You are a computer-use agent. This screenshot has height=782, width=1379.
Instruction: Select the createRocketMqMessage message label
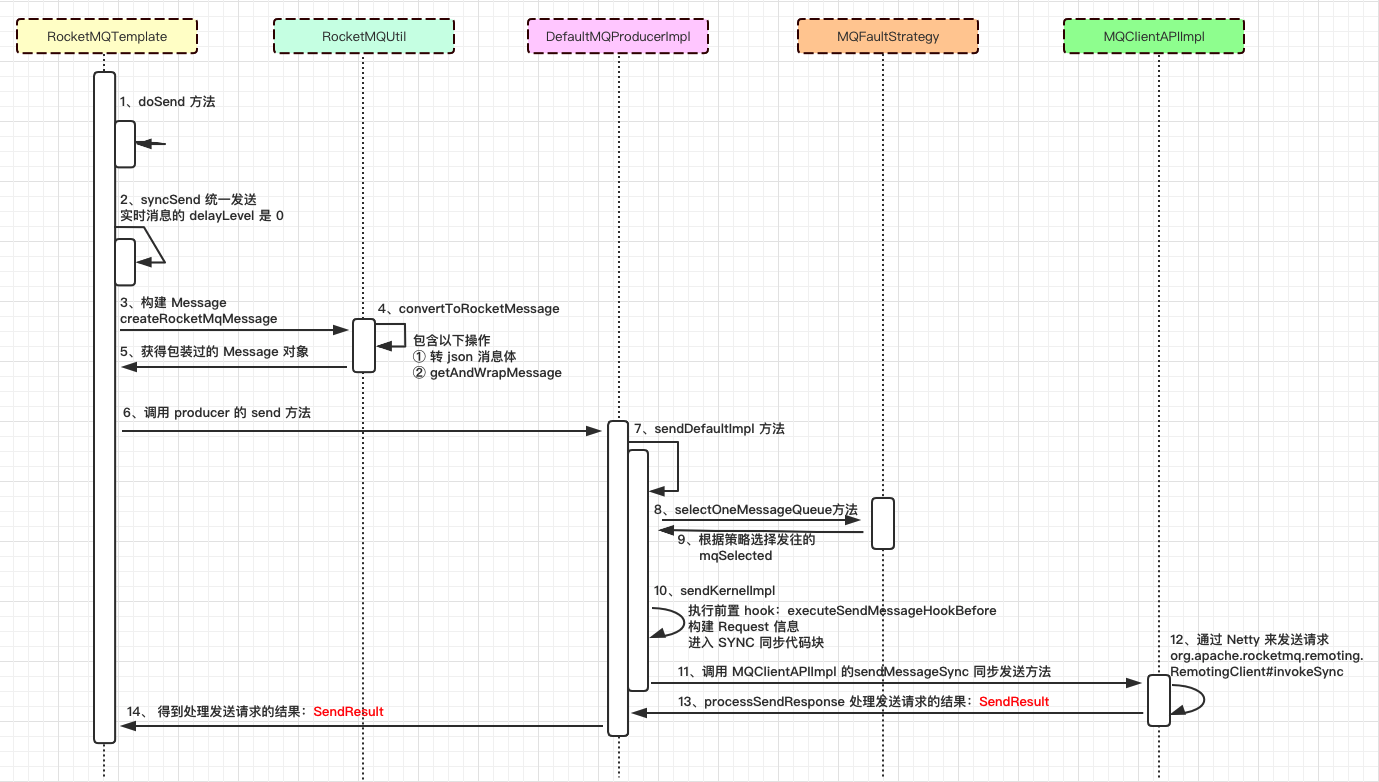pos(198,318)
